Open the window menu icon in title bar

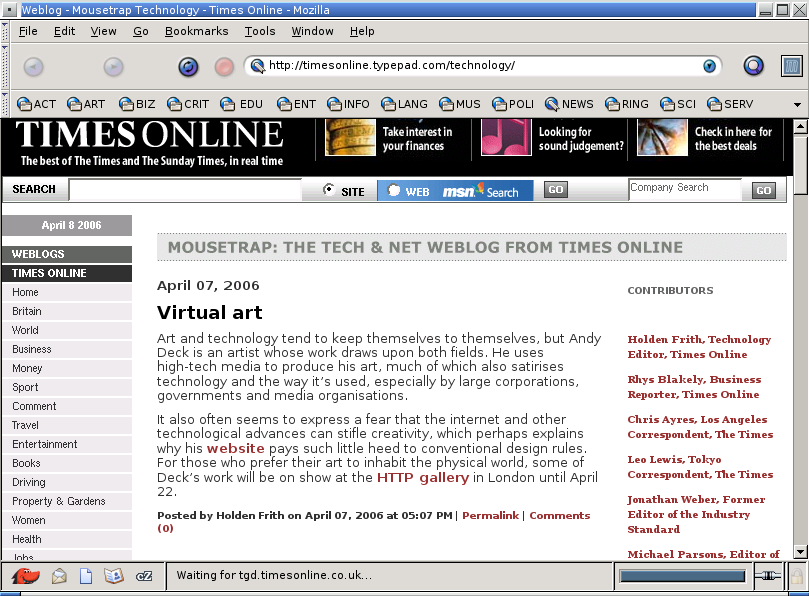point(9,9)
